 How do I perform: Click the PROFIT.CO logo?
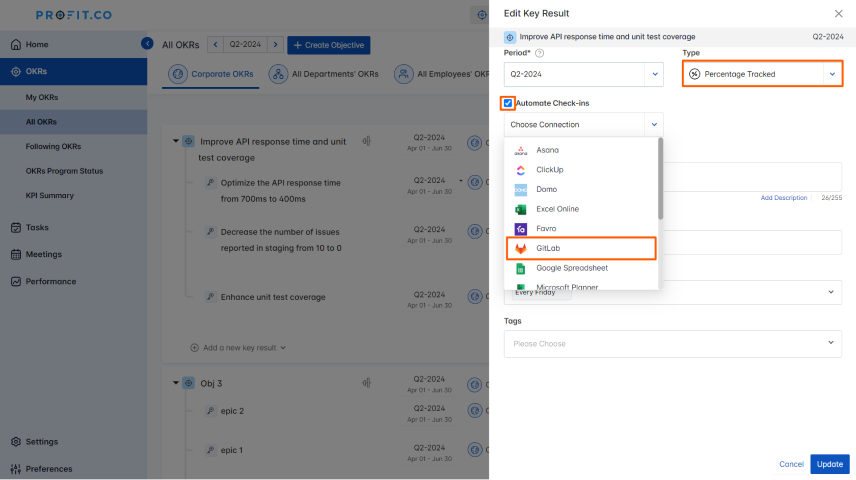tap(74, 15)
